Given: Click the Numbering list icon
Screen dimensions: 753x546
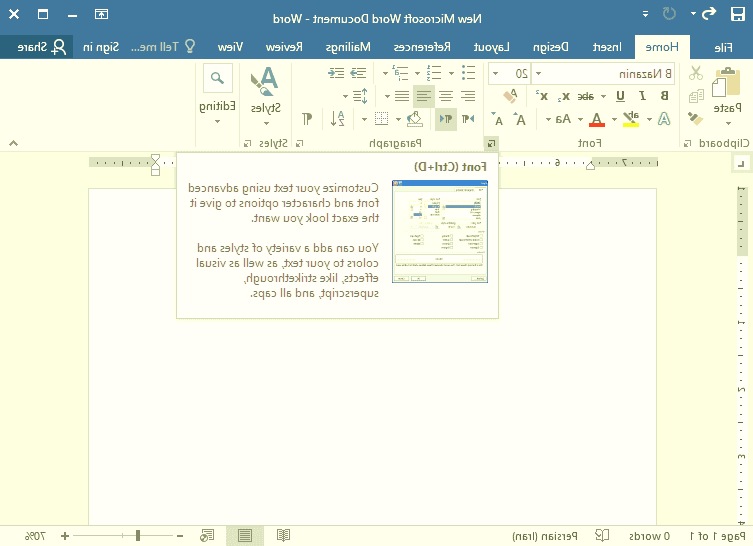Looking at the screenshot, I should [434, 73].
